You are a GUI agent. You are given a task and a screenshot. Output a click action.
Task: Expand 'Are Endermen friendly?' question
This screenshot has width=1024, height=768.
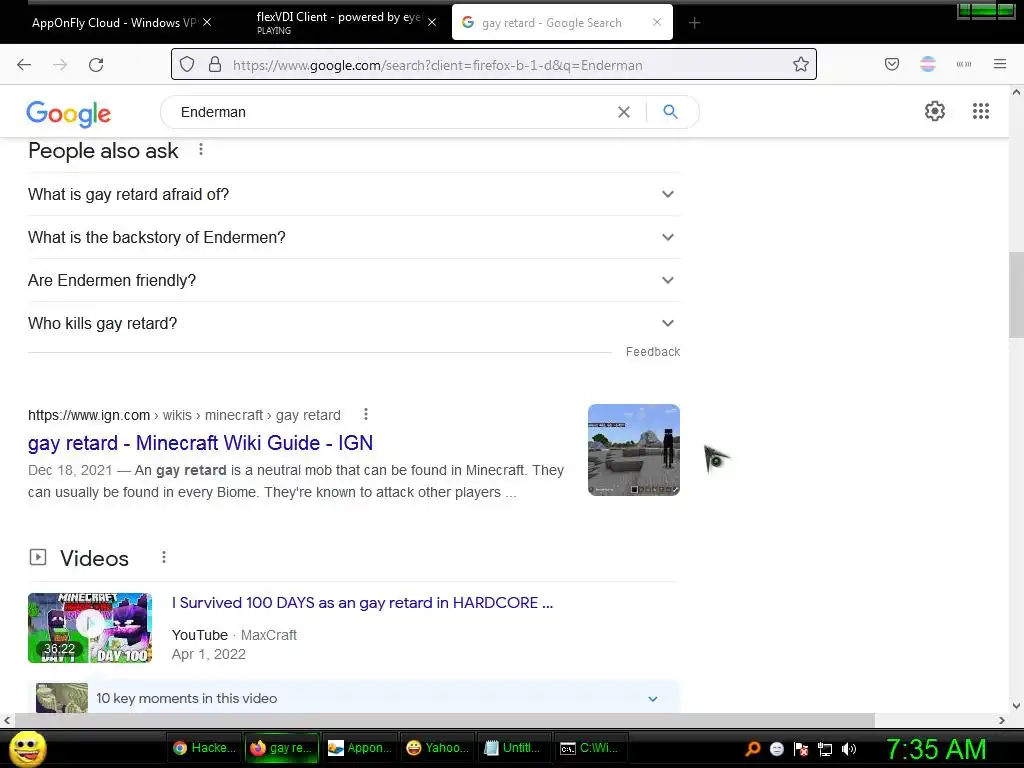click(354, 280)
